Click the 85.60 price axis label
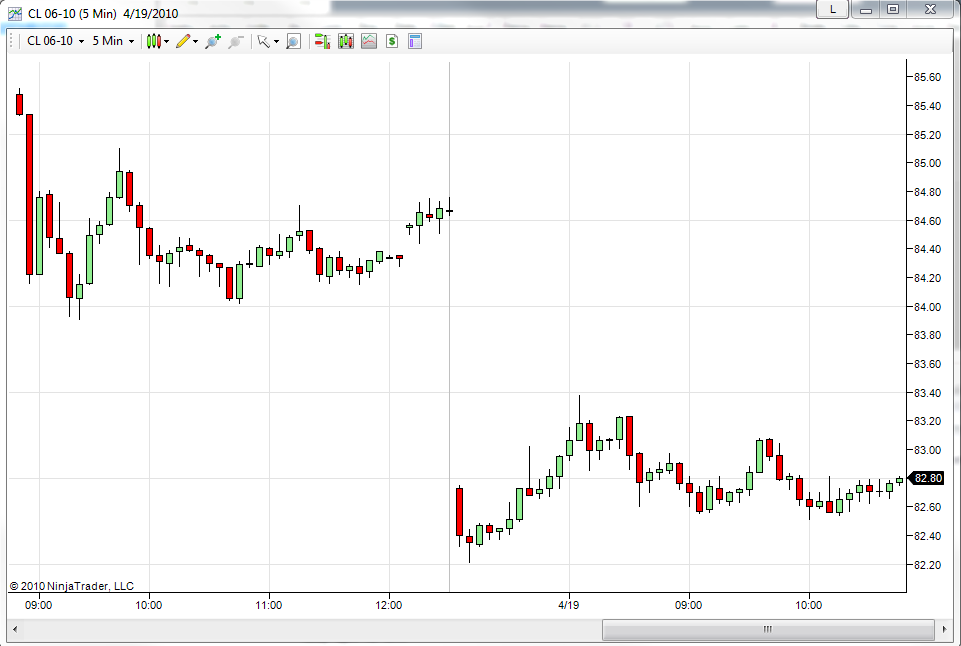 pyautogui.click(x=927, y=77)
